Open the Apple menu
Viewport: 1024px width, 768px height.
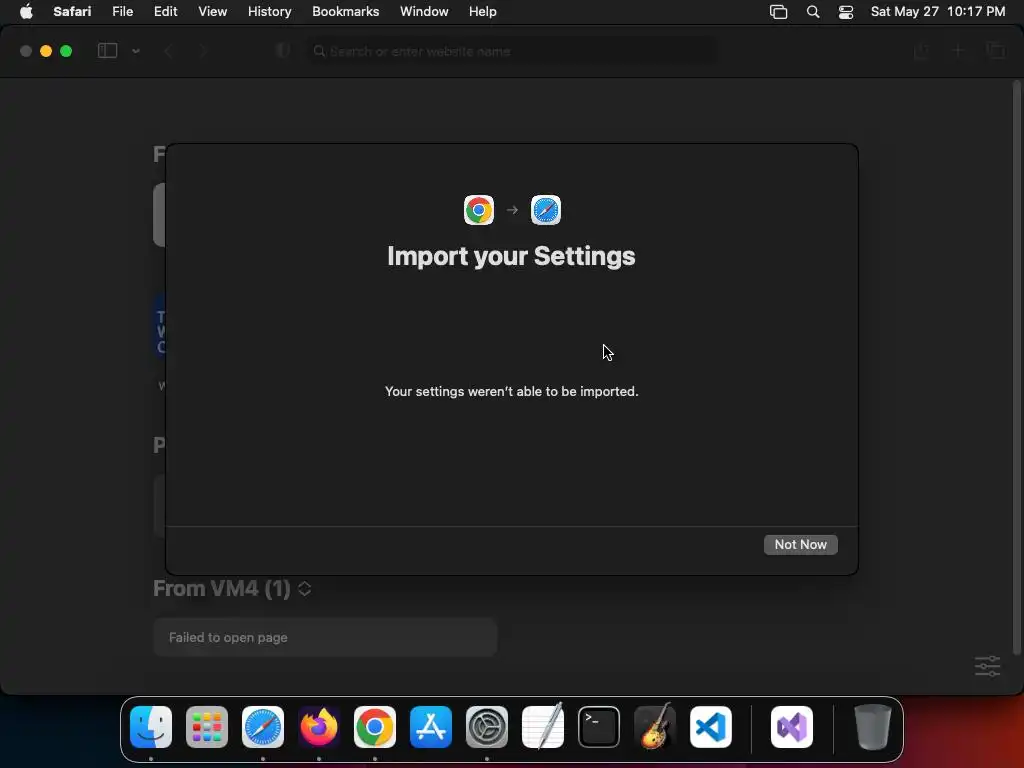[x=26, y=12]
